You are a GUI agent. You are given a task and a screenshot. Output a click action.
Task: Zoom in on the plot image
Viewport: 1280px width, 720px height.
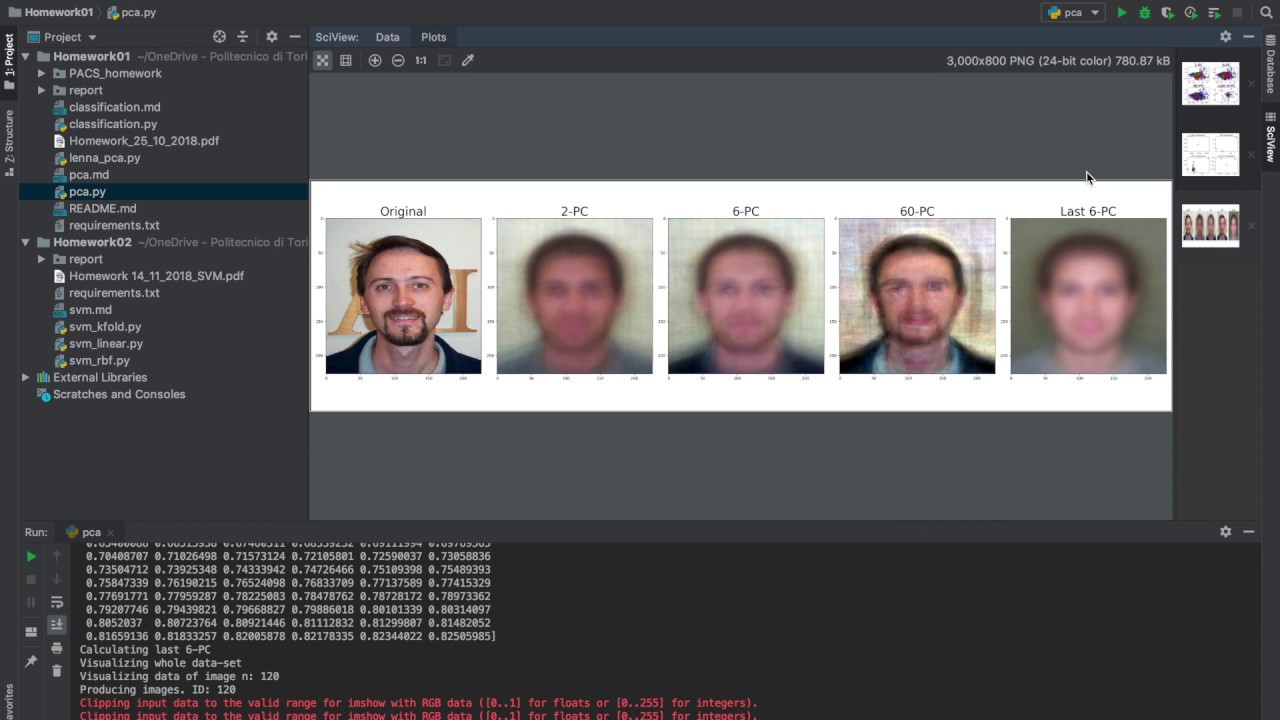[375, 60]
